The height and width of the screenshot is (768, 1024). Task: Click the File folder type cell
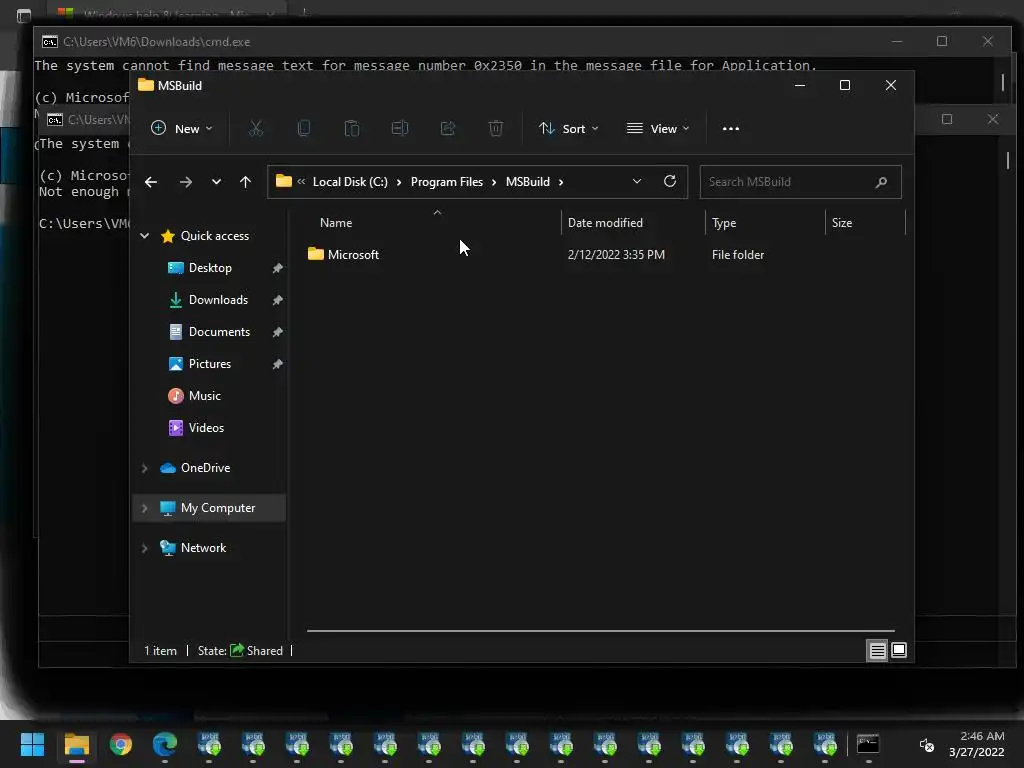click(x=738, y=255)
